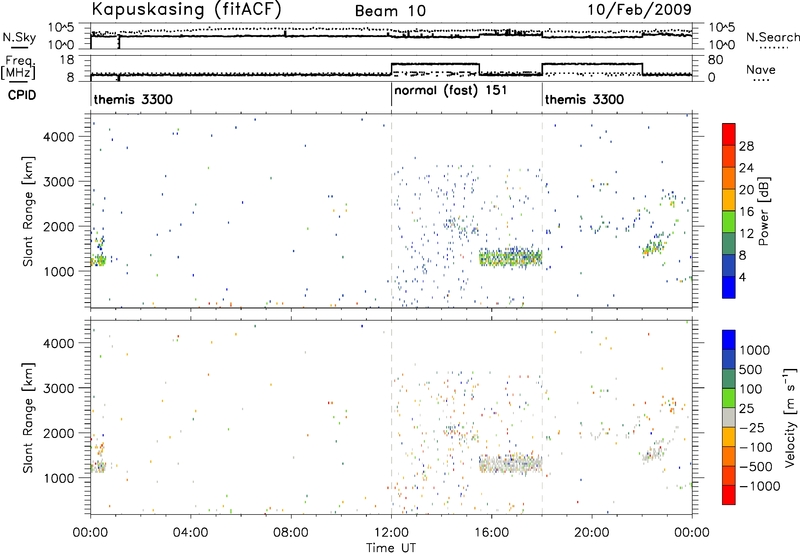This screenshot has height=554, width=800.
Task: Click the "100" value on the Velocity scale
Action: point(753,389)
